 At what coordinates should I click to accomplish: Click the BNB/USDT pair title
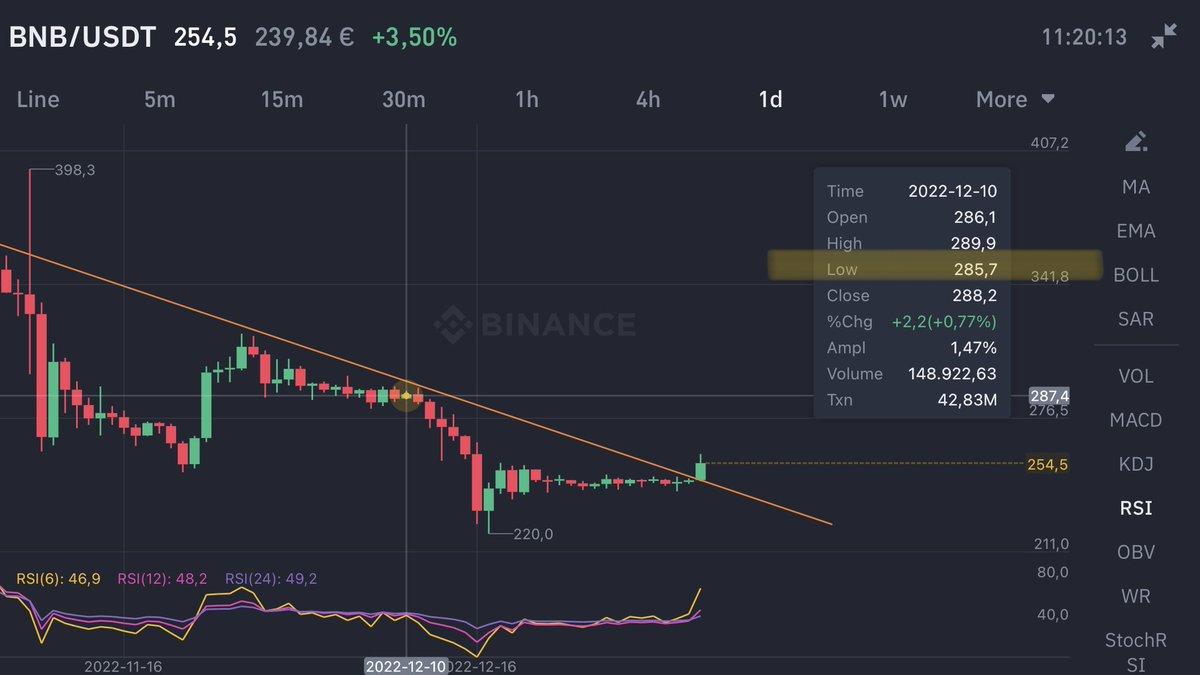(83, 38)
